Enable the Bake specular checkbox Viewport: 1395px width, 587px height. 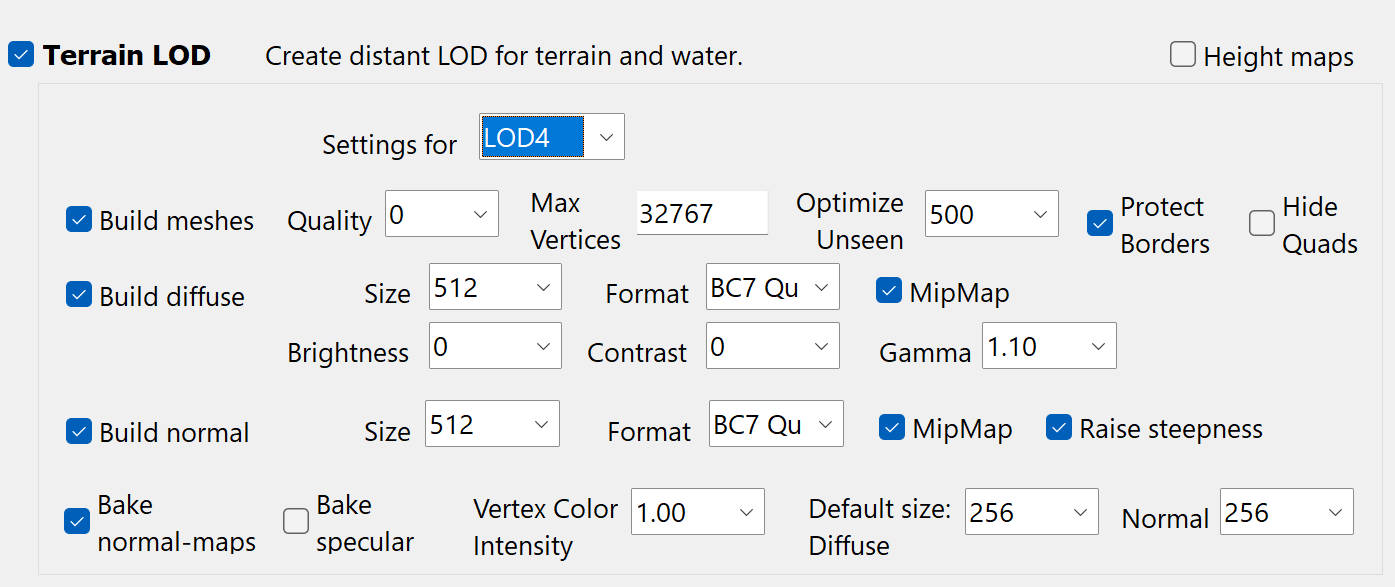[x=296, y=521]
